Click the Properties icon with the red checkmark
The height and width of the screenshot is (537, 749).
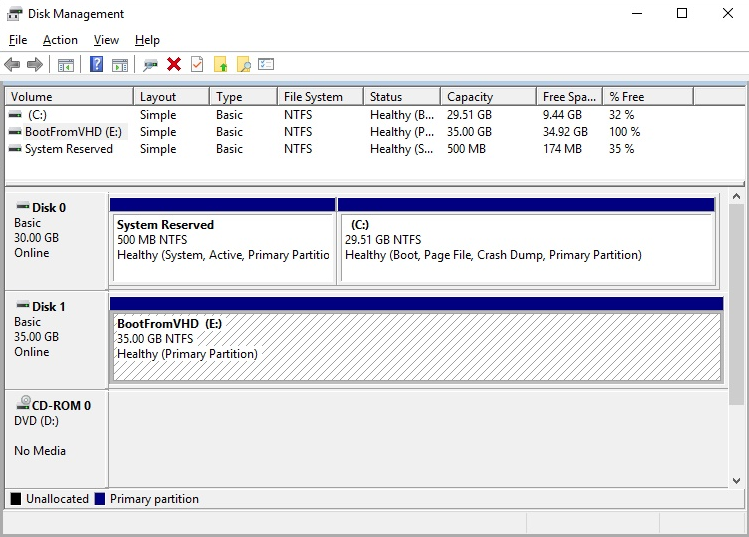coord(197,65)
